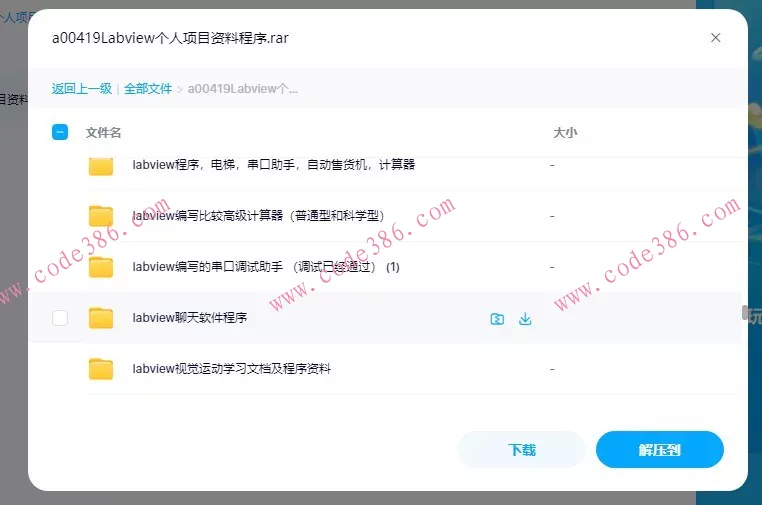Check the box for labview聊天软件程序
762x505 pixels.
60,318
